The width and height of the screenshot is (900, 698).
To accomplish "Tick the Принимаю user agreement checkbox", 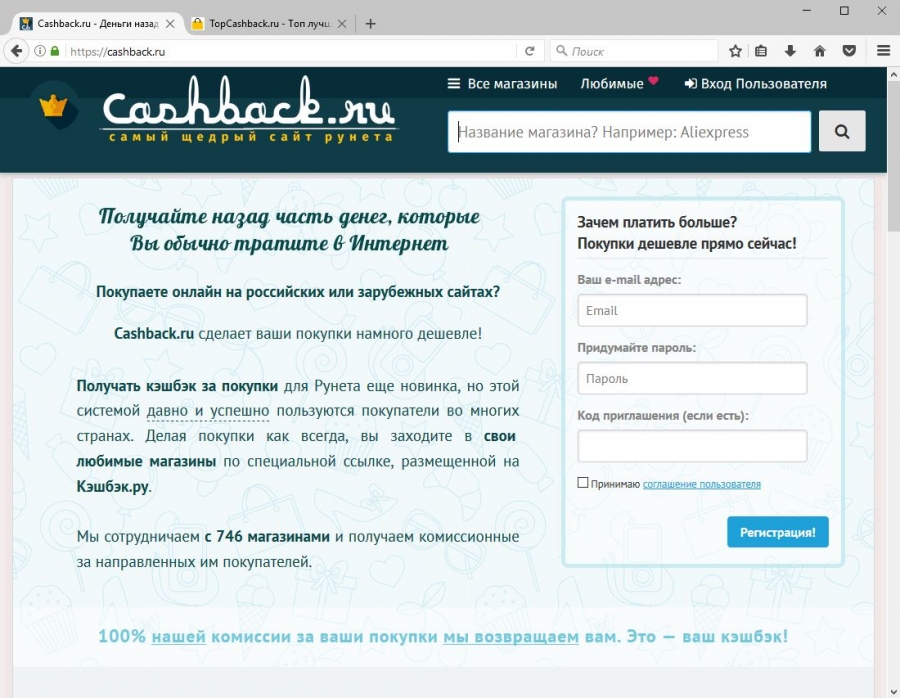I will 583,483.
